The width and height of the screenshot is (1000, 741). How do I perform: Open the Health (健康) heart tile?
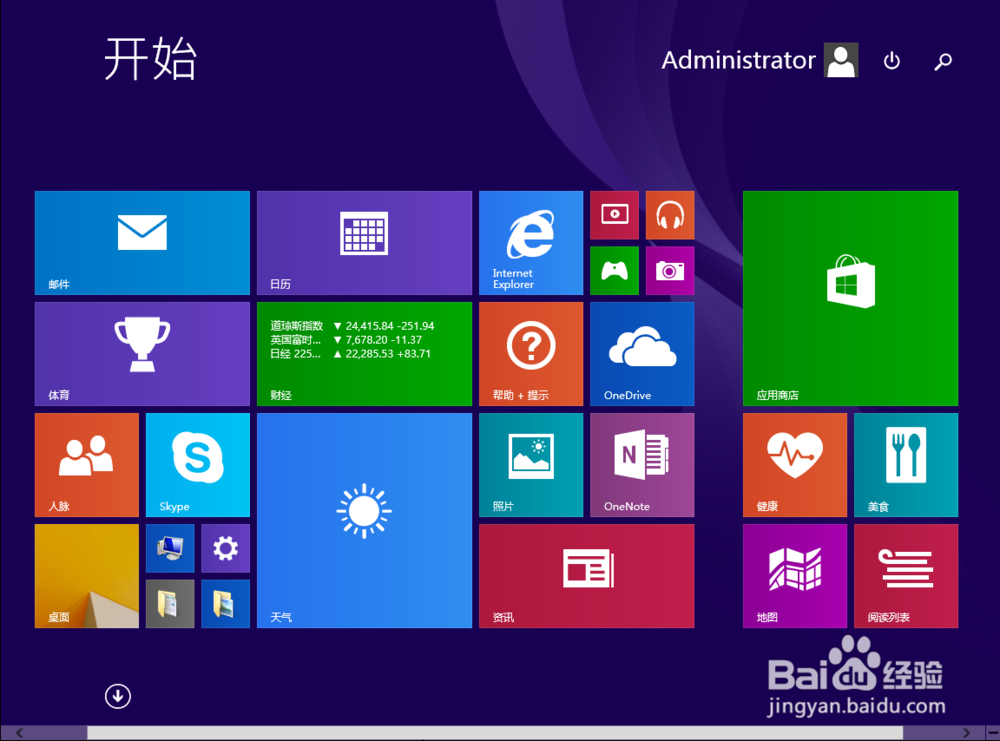(x=795, y=465)
